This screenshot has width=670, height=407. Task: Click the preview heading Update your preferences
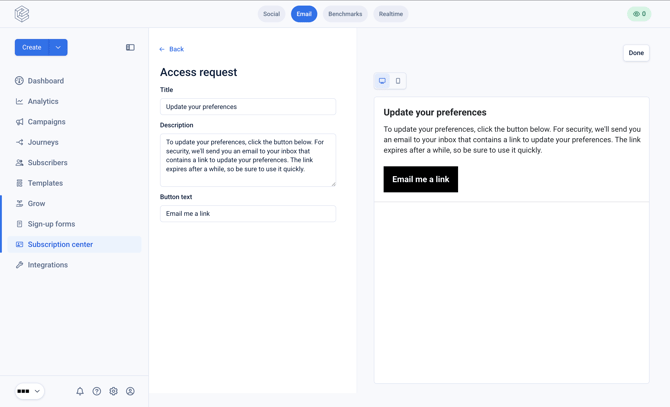pos(435,112)
